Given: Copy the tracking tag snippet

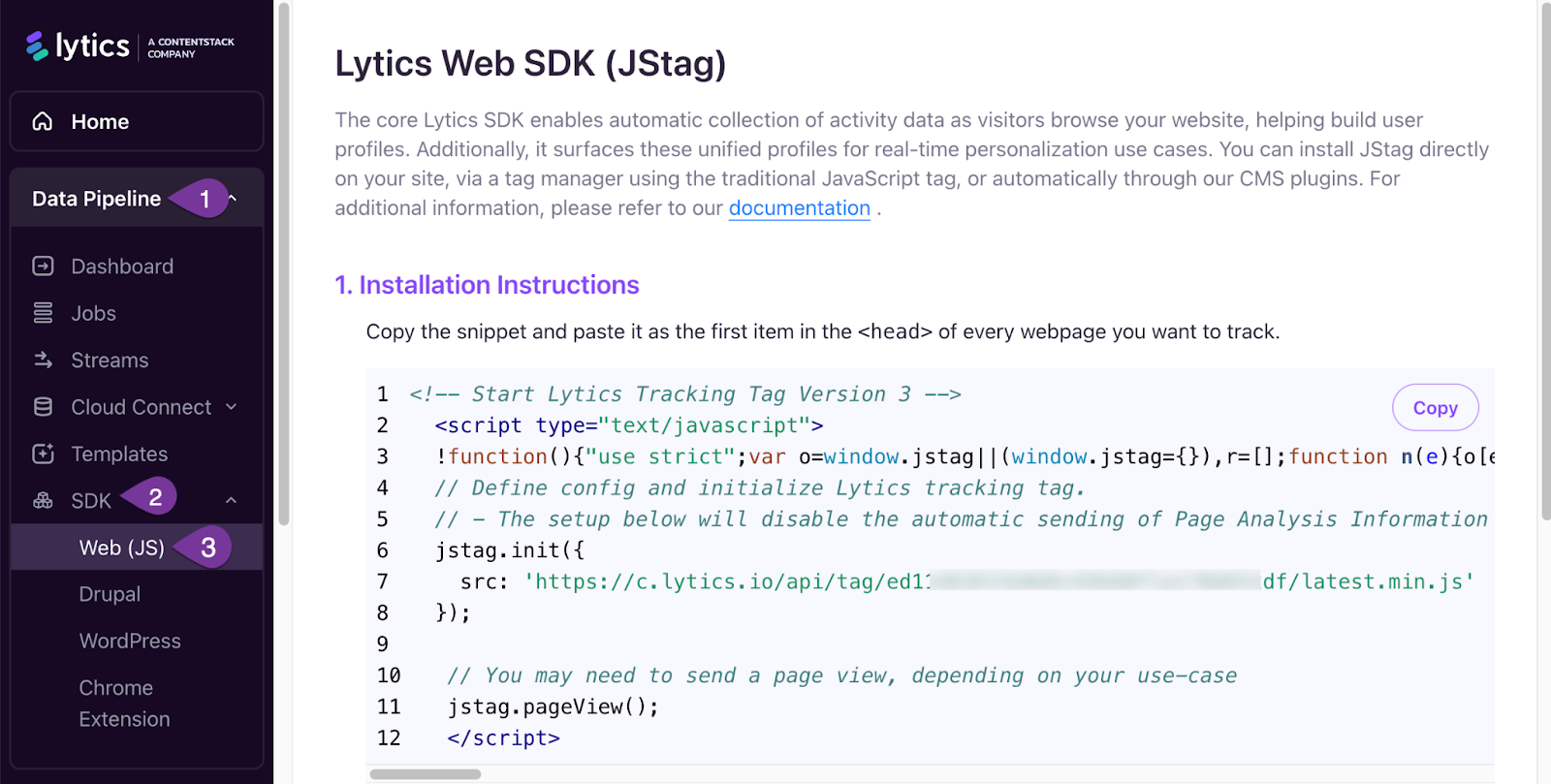Looking at the screenshot, I should point(1435,408).
